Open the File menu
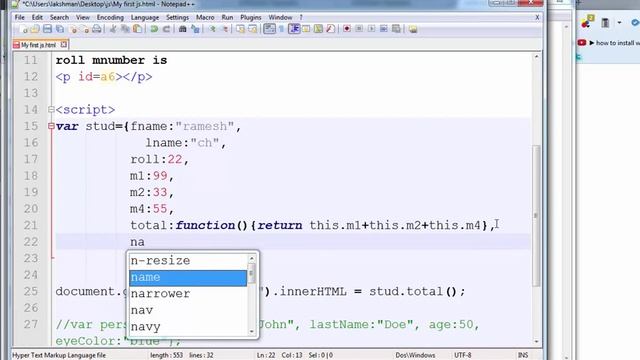 20,18
